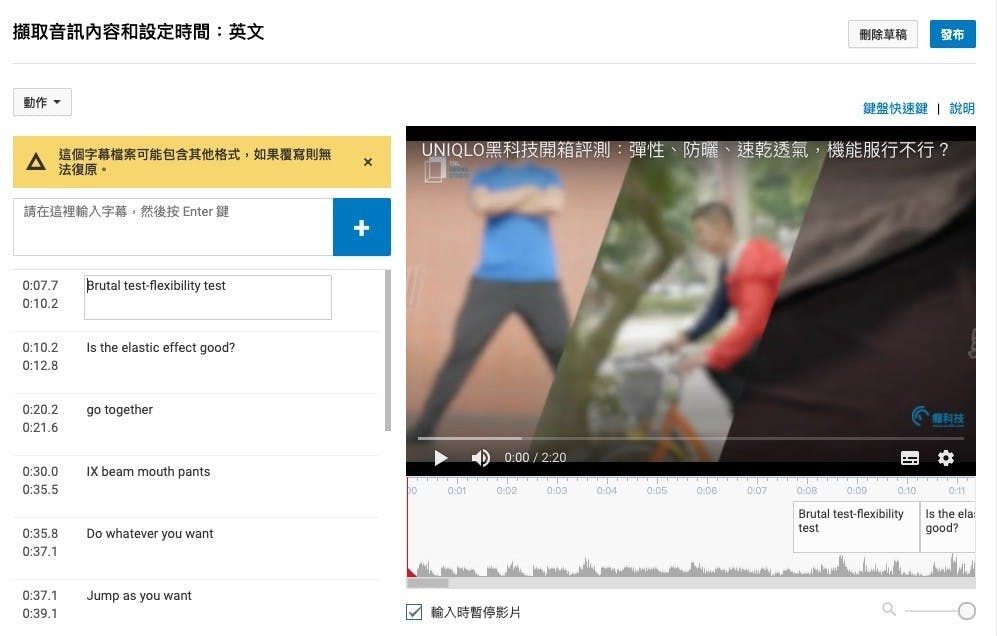Image resolution: width=997 pixels, height=636 pixels.
Task: Toggle subtitles with the captions icon
Action: [x=910, y=458]
